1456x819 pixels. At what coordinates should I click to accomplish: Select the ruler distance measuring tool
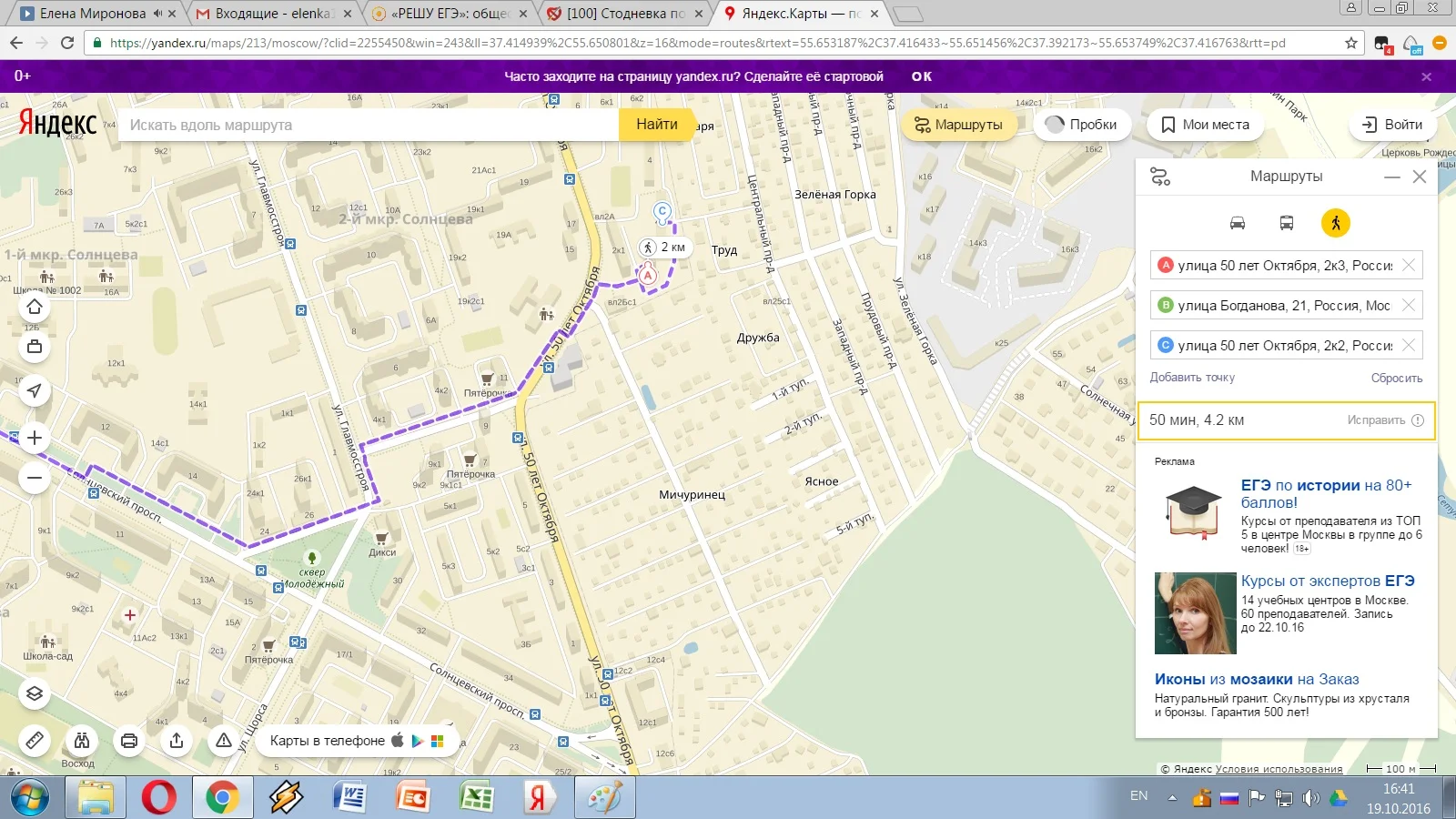click(x=35, y=741)
